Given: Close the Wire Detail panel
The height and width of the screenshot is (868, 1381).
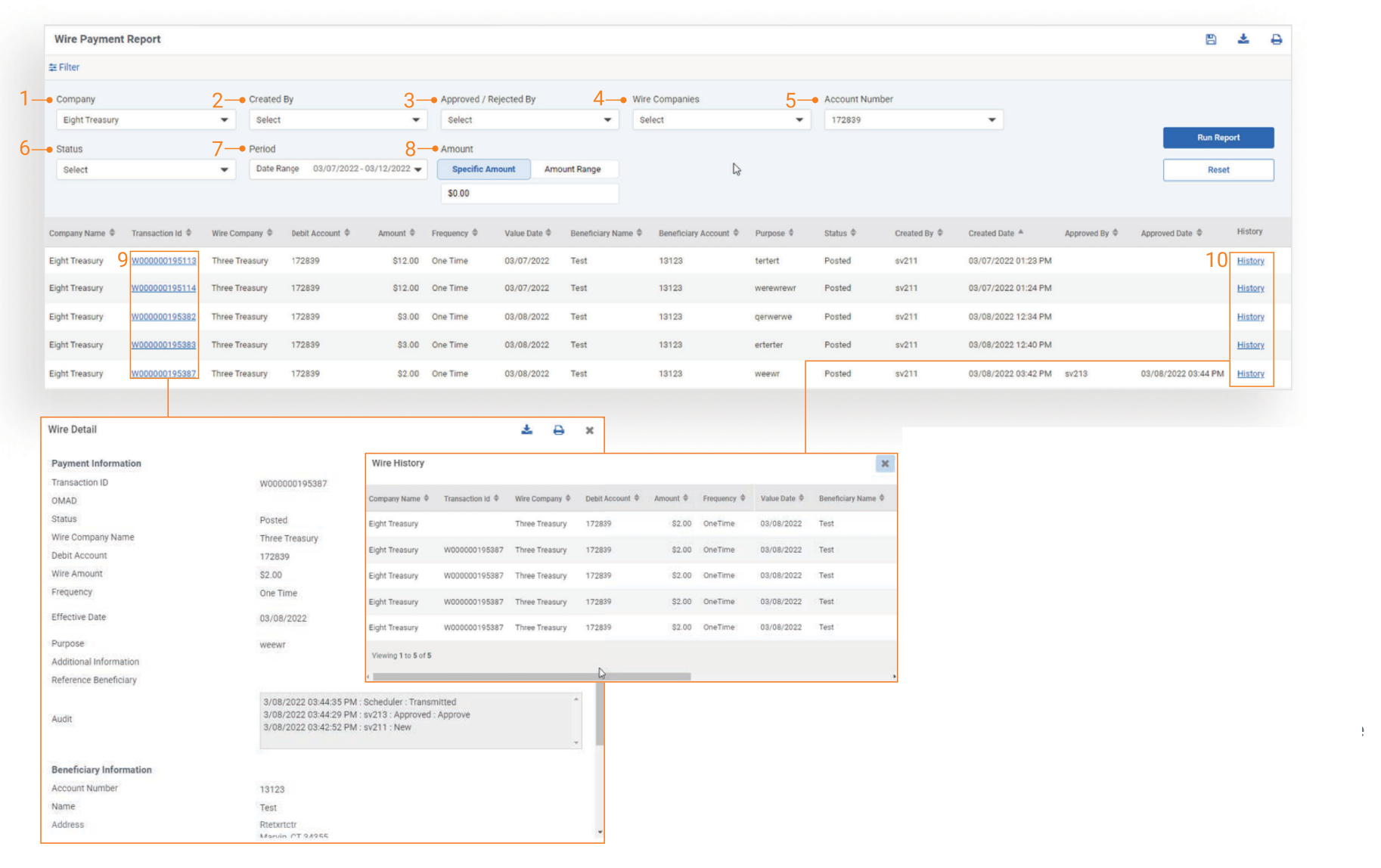Looking at the screenshot, I should pyautogui.click(x=589, y=430).
